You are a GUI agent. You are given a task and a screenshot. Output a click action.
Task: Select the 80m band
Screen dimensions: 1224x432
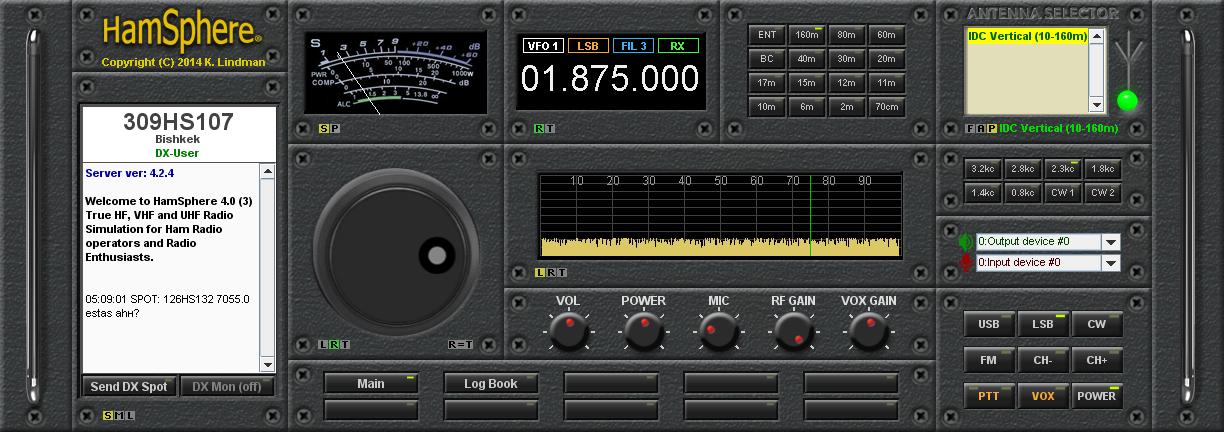point(846,35)
